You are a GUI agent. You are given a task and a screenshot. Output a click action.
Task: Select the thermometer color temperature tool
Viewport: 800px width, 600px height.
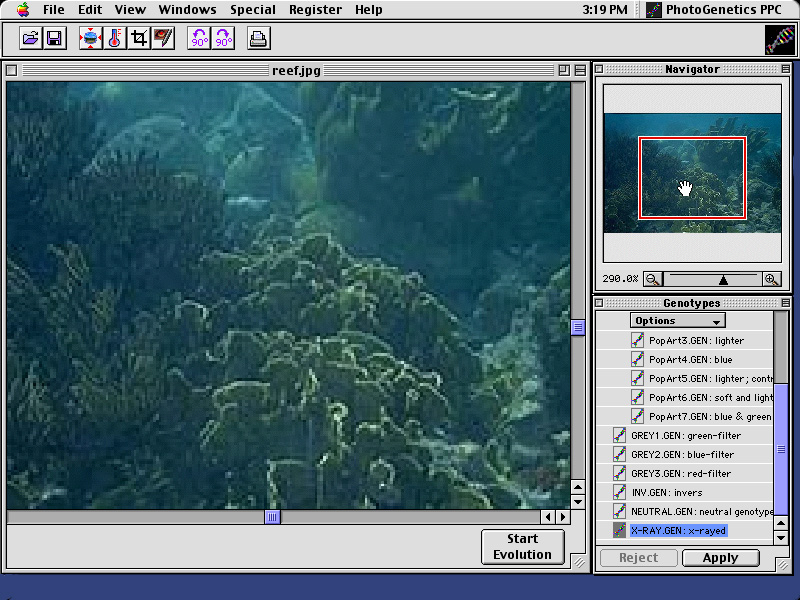point(115,39)
